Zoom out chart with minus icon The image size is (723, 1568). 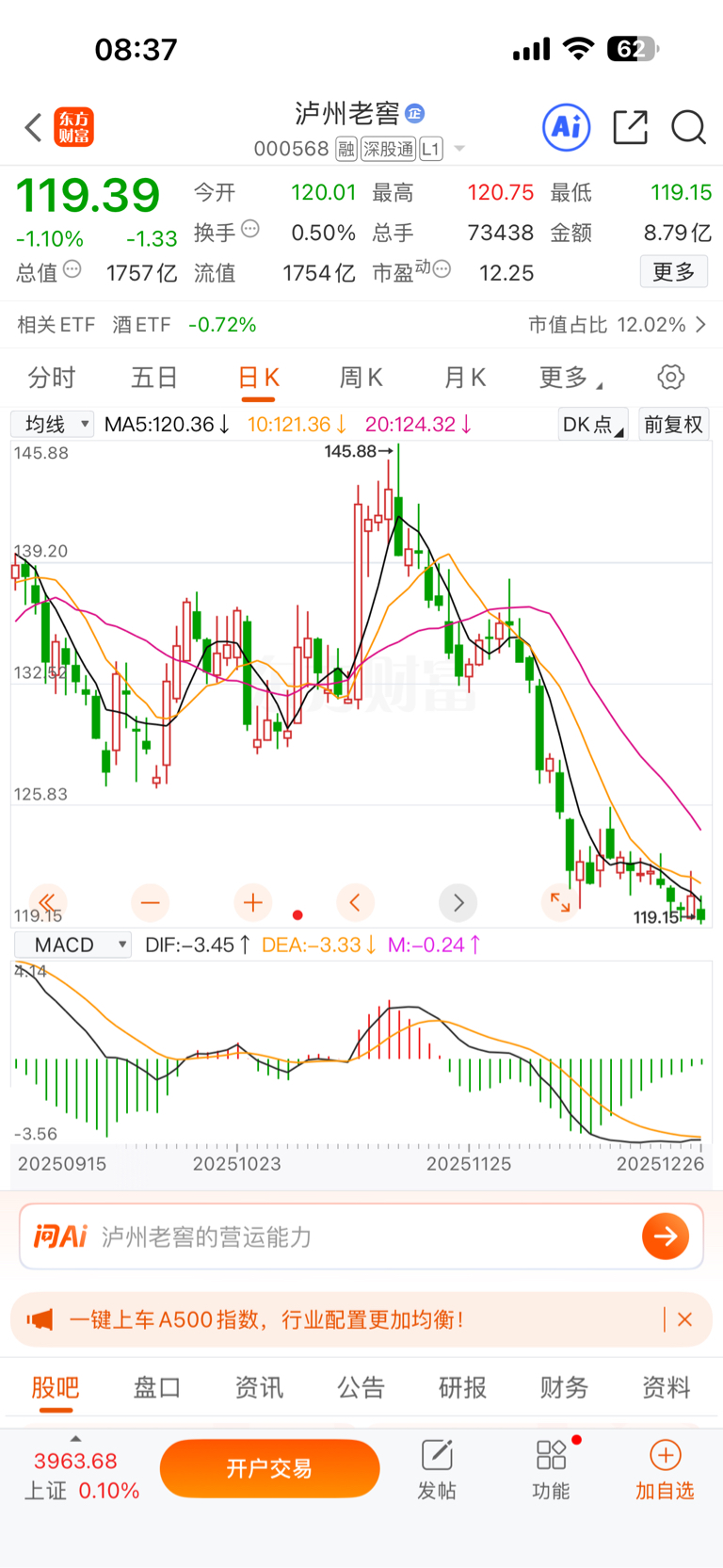tap(150, 902)
